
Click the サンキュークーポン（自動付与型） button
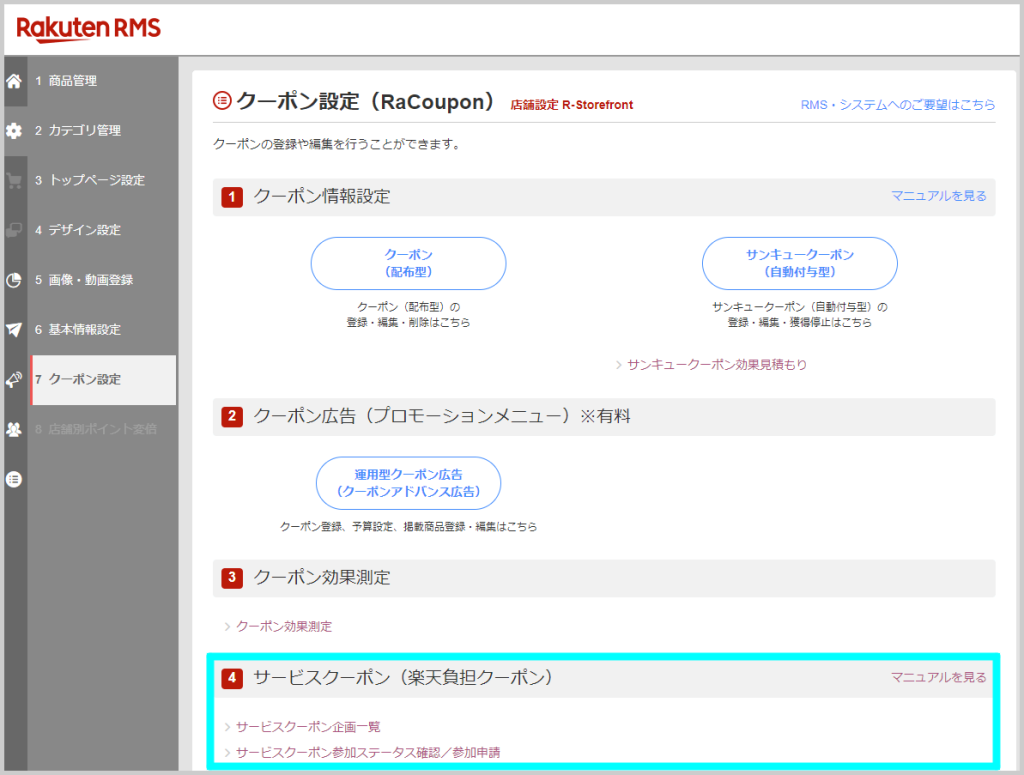pos(802,263)
